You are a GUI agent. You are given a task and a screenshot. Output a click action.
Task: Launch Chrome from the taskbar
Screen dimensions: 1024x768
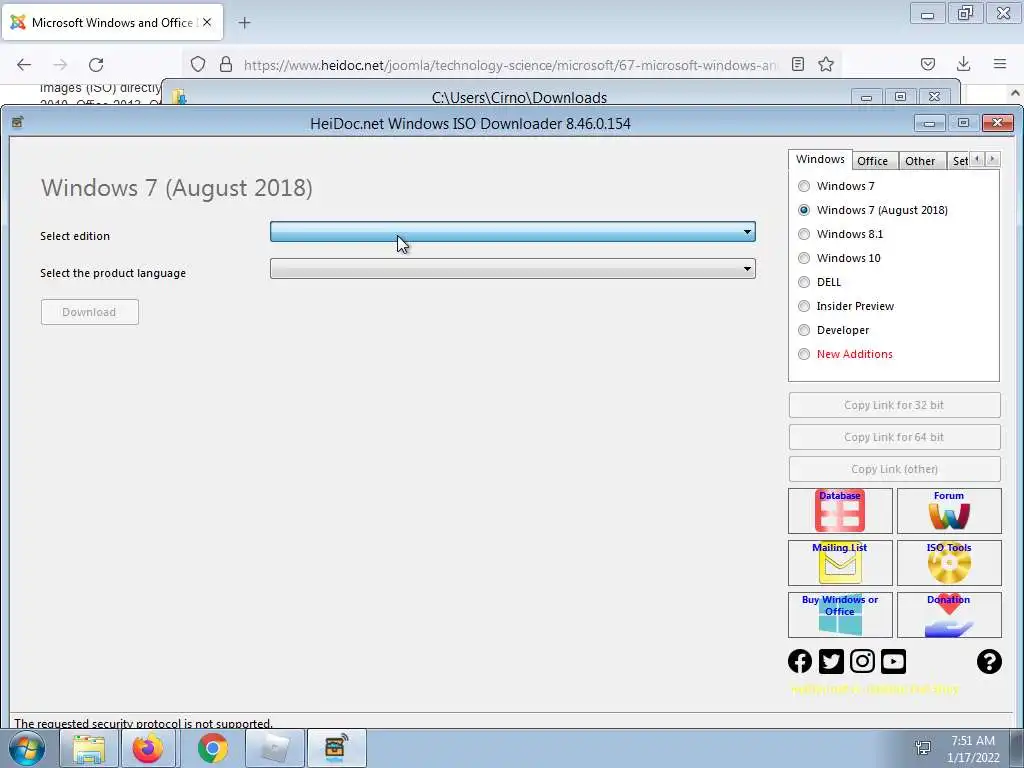click(x=212, y=748)
